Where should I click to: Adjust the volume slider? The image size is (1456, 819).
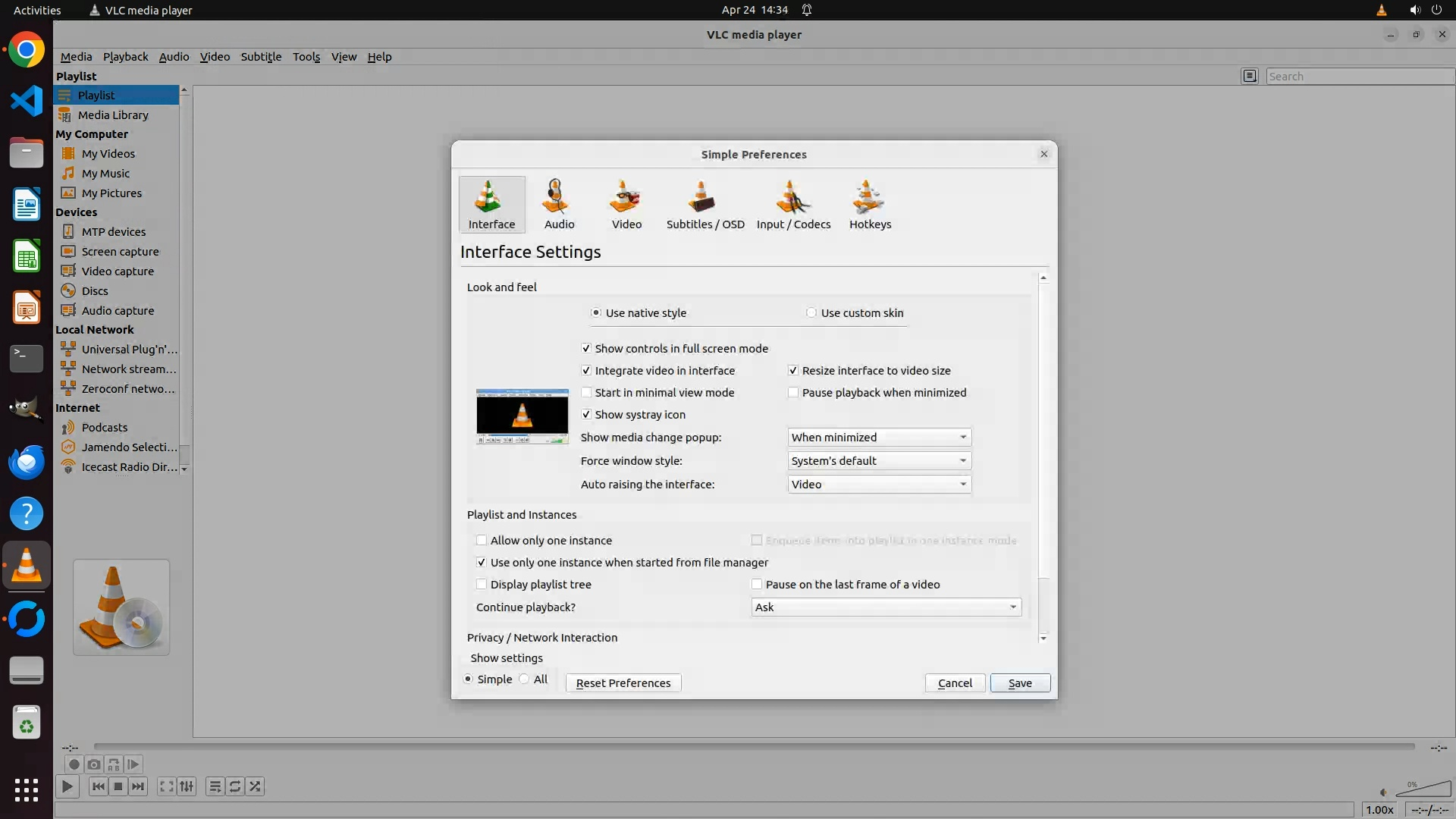1423,790
